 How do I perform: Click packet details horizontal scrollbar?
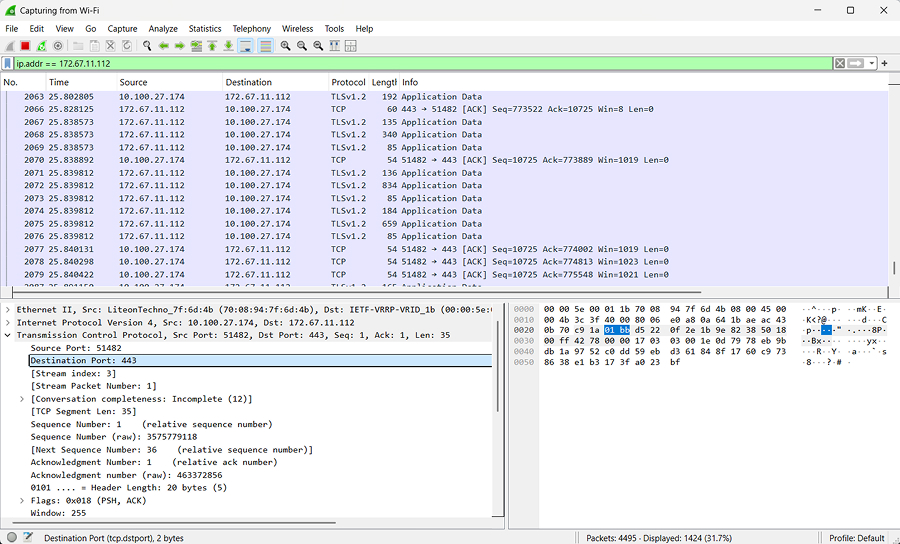[x=174, y=523]
